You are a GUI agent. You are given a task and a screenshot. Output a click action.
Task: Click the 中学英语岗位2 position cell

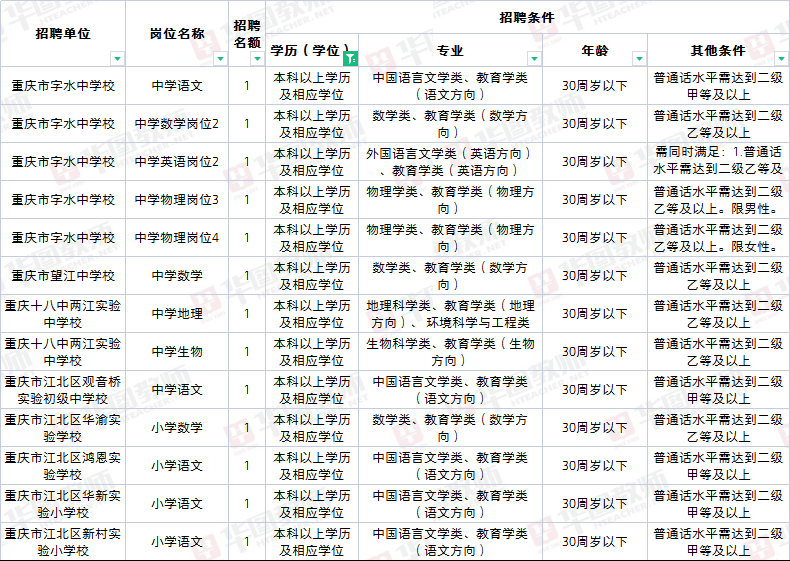pos(177,162)
